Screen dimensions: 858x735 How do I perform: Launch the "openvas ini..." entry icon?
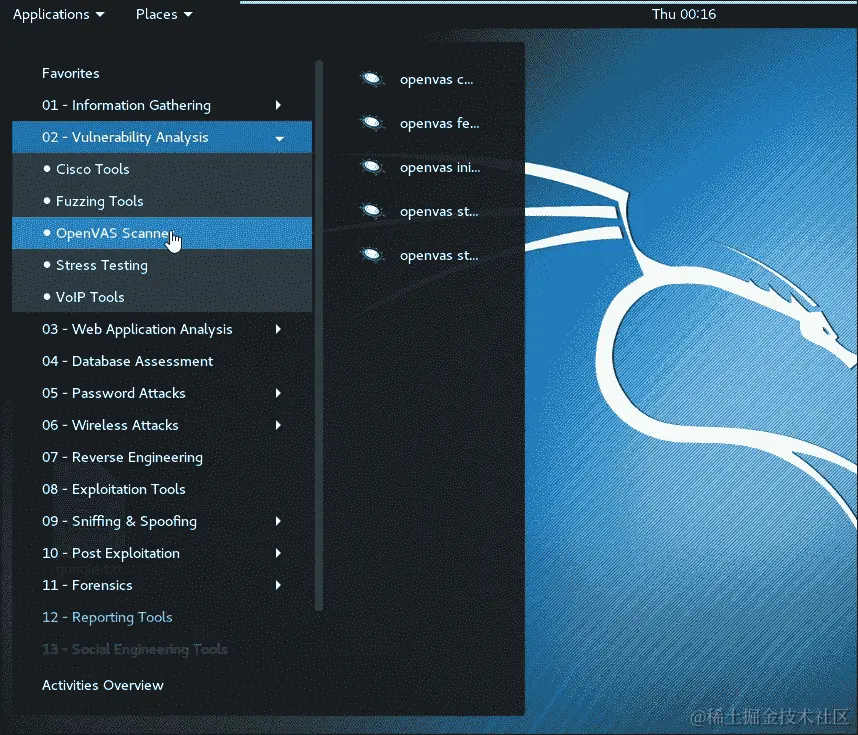click(x=372, y=166)
